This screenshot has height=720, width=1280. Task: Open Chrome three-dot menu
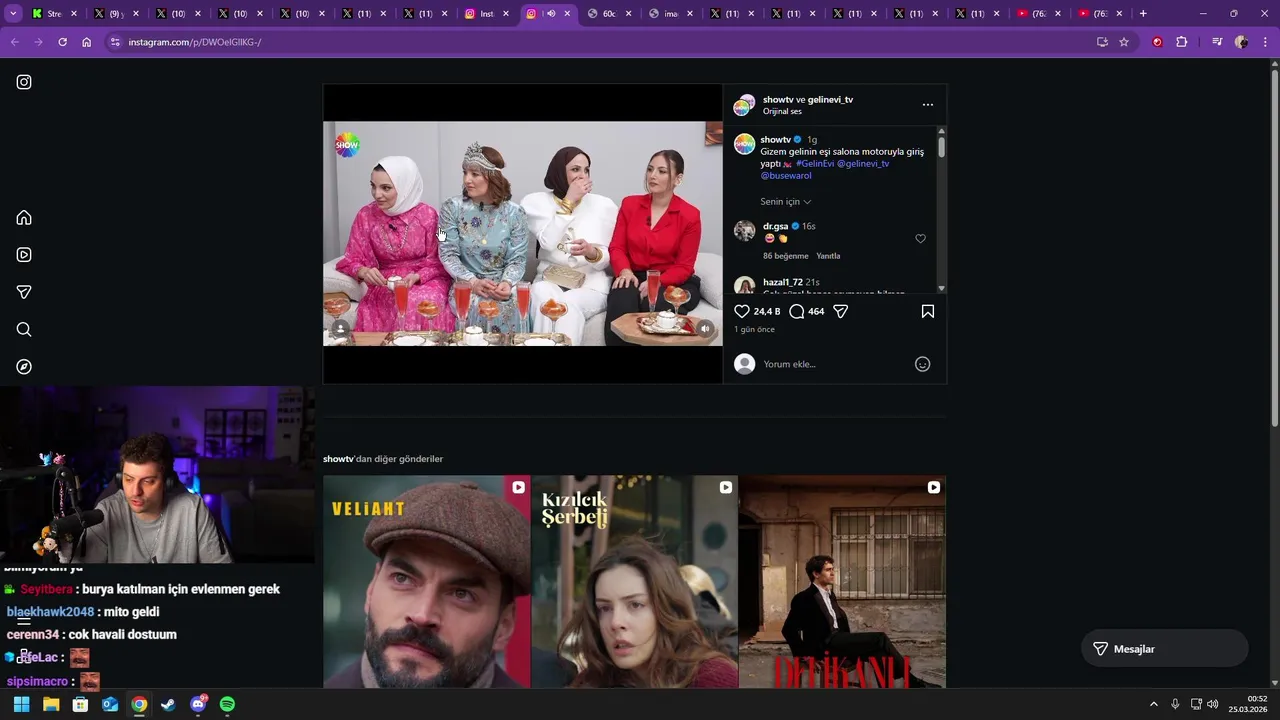pos(1266,42)
